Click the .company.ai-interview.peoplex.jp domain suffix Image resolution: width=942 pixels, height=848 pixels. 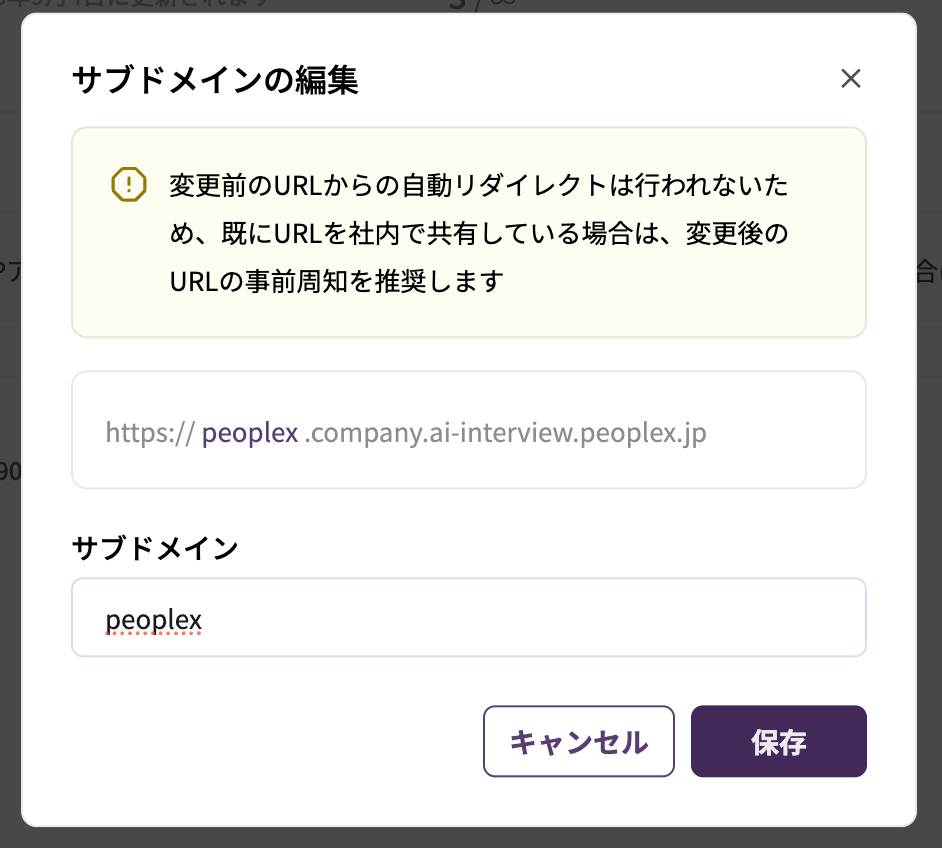505,433
